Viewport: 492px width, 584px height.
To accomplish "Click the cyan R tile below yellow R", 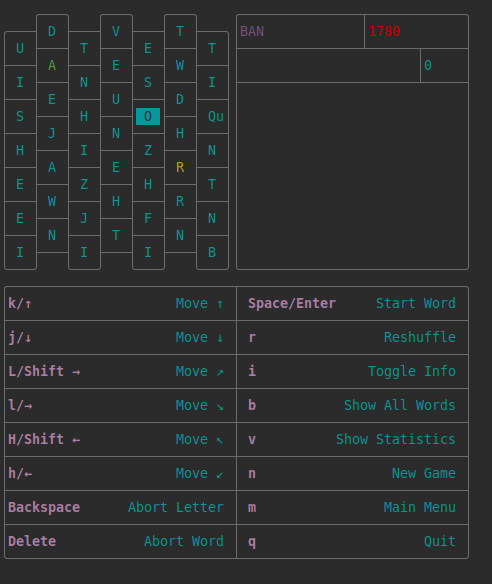I will pyautogui.click(x=180, y=201).
